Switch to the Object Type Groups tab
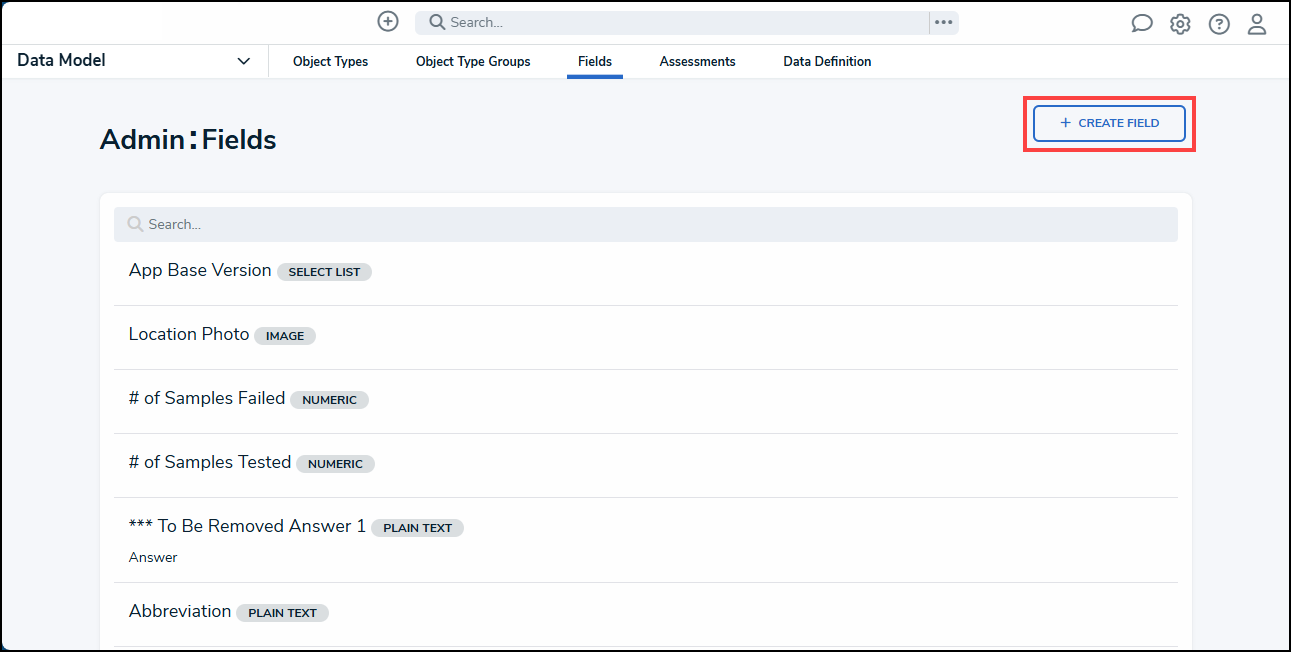The image size is (1291, 652). [473, 62]
